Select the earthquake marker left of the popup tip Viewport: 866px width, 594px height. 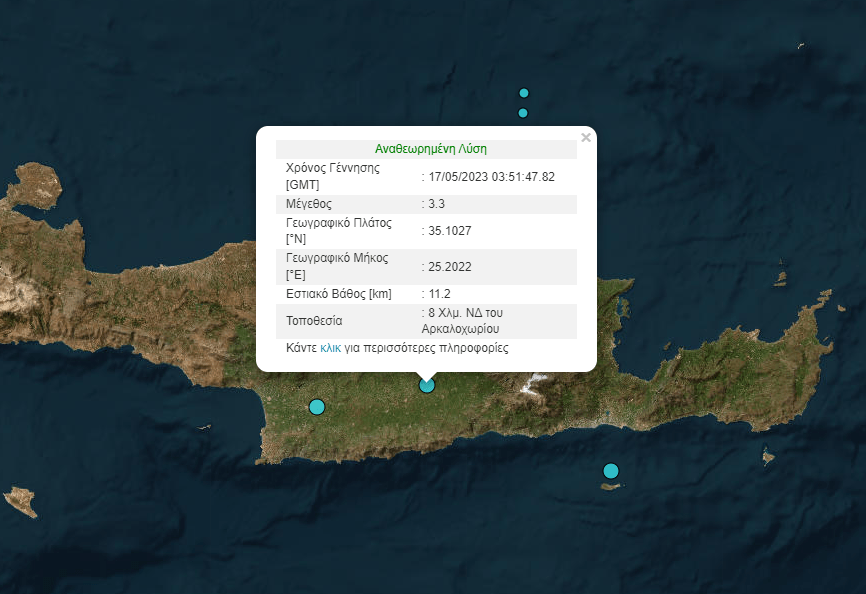coord(317,406)
